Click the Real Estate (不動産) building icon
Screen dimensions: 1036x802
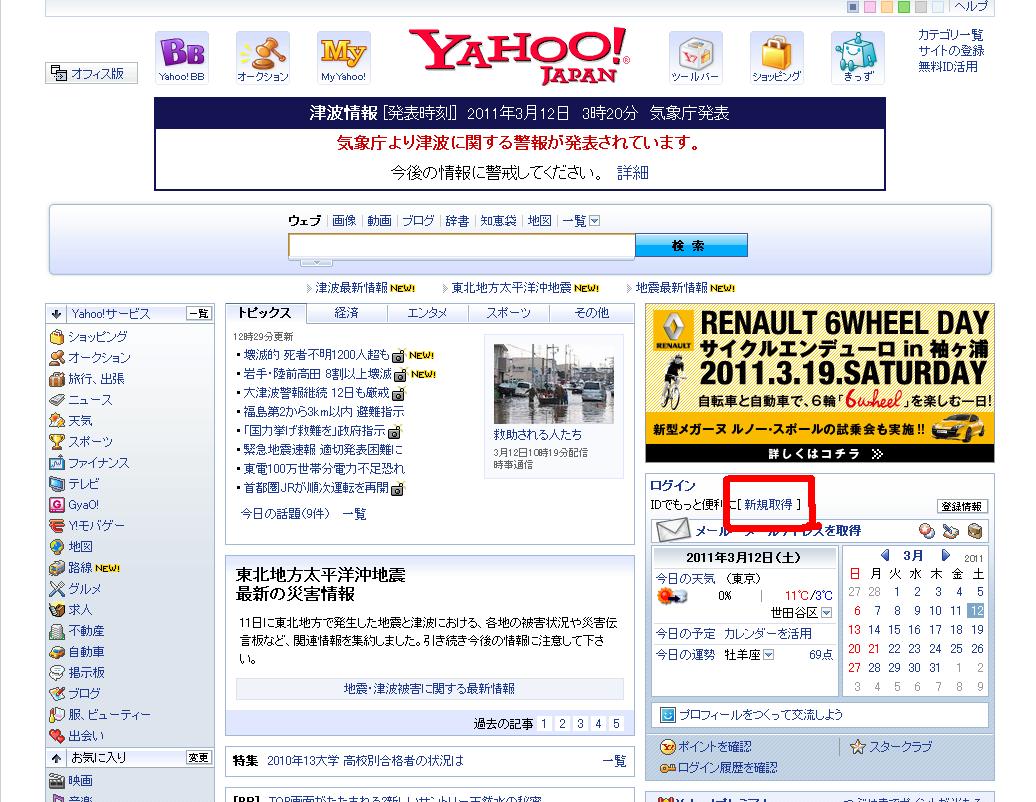tap(57, 631)
